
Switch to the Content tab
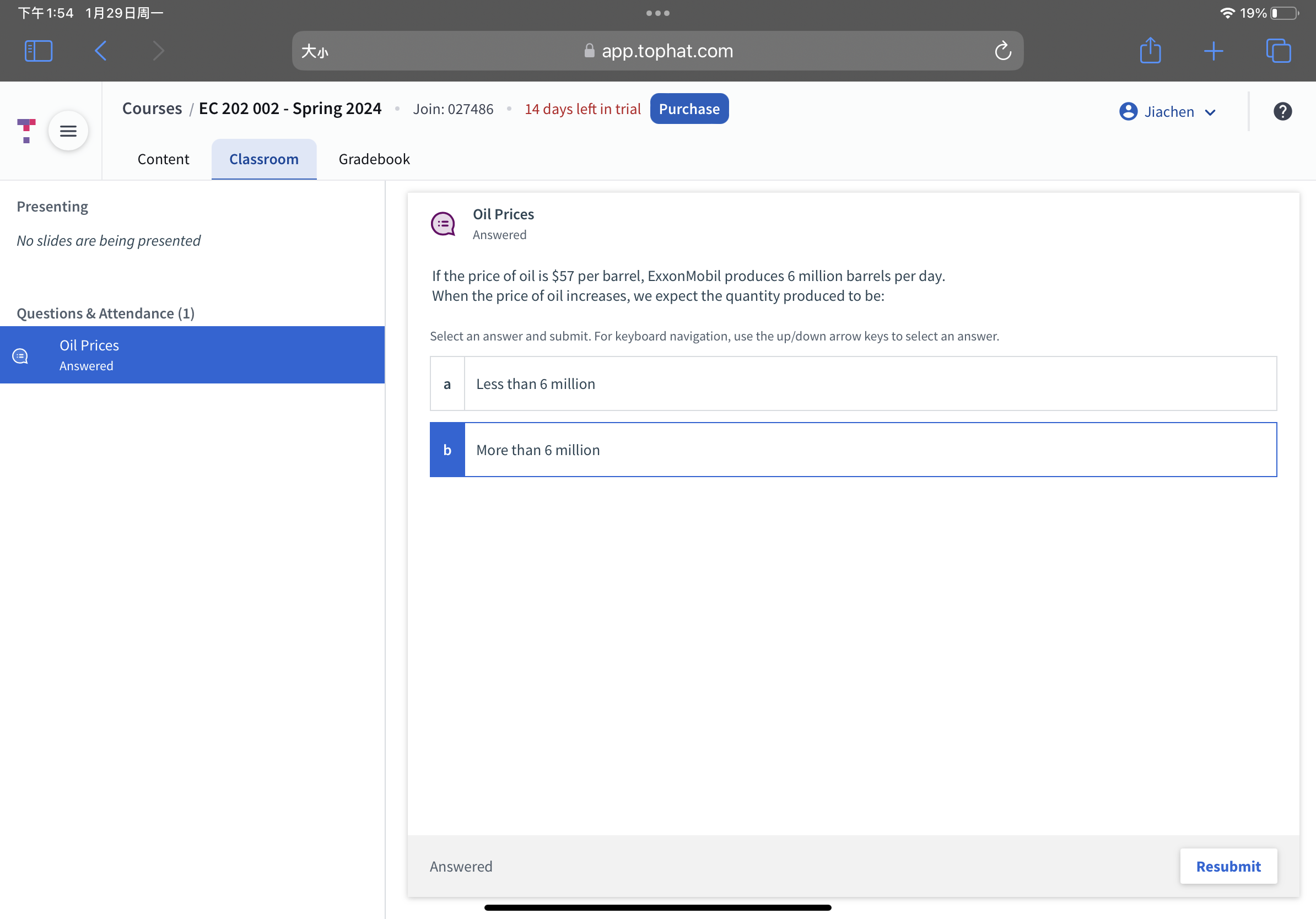coord(163,159)
